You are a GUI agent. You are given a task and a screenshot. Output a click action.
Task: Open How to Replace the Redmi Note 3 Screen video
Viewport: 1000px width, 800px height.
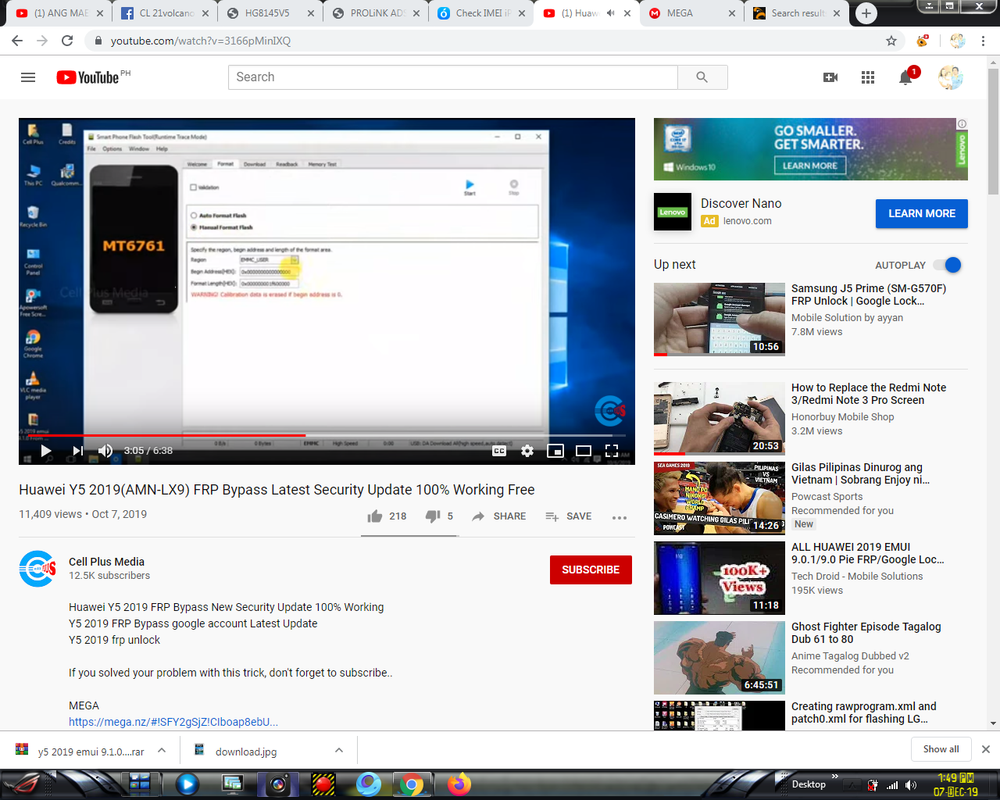(869, 394)
